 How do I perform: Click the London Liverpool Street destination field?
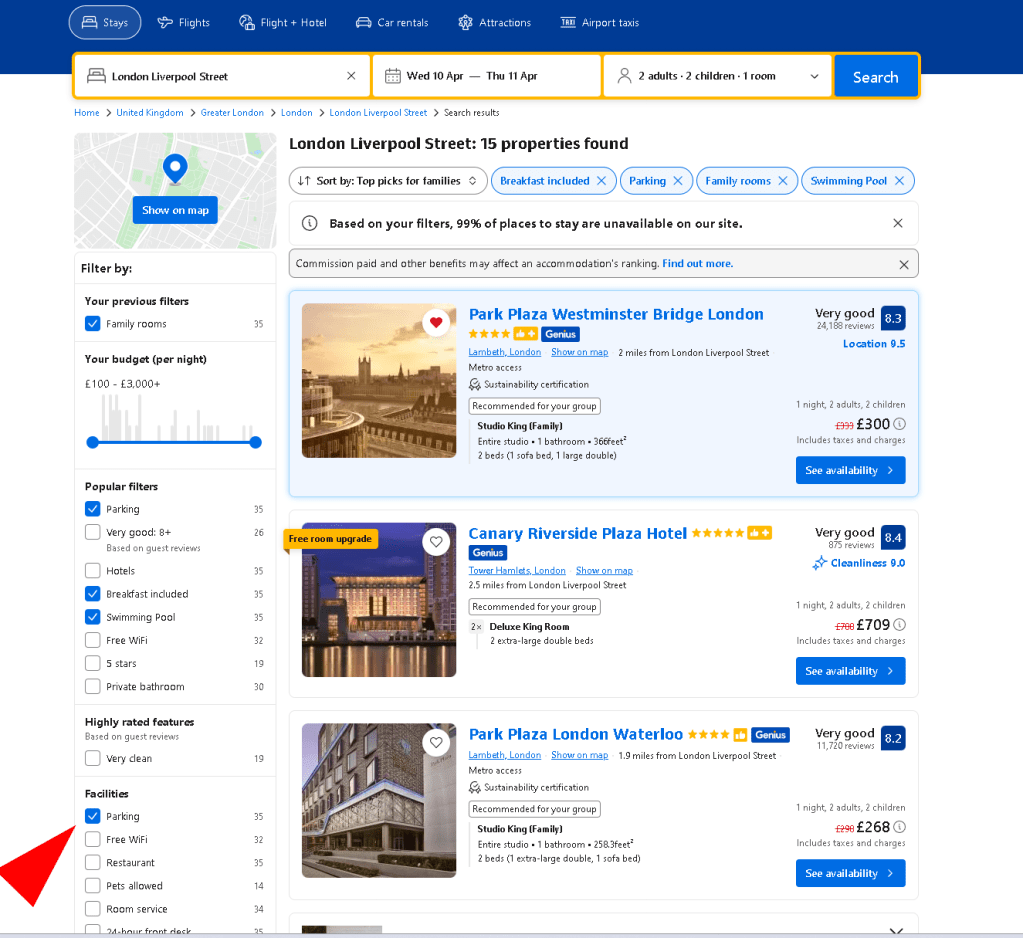pos(222,76)
